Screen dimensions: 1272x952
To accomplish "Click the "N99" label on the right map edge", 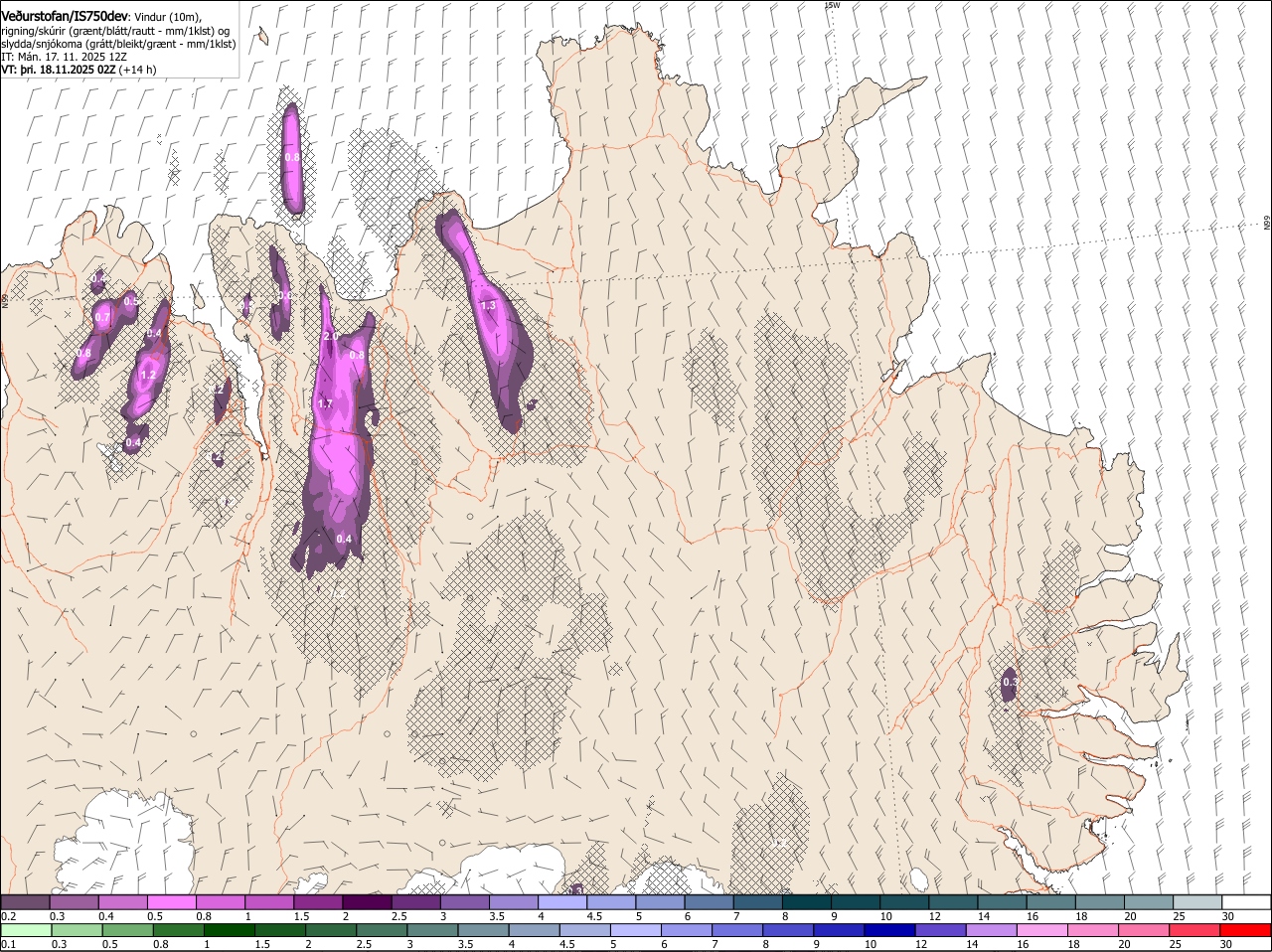I will click(x=1267, y=225).
